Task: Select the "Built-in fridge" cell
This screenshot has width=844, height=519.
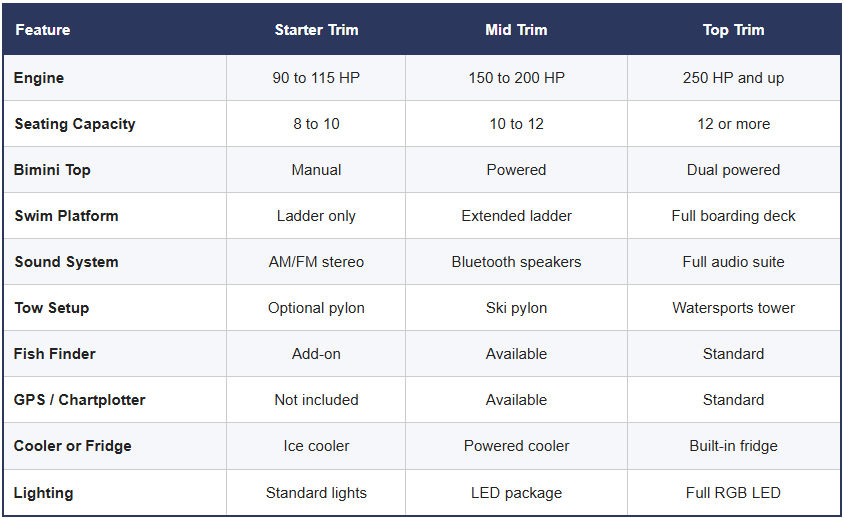Action: point(733,446)
